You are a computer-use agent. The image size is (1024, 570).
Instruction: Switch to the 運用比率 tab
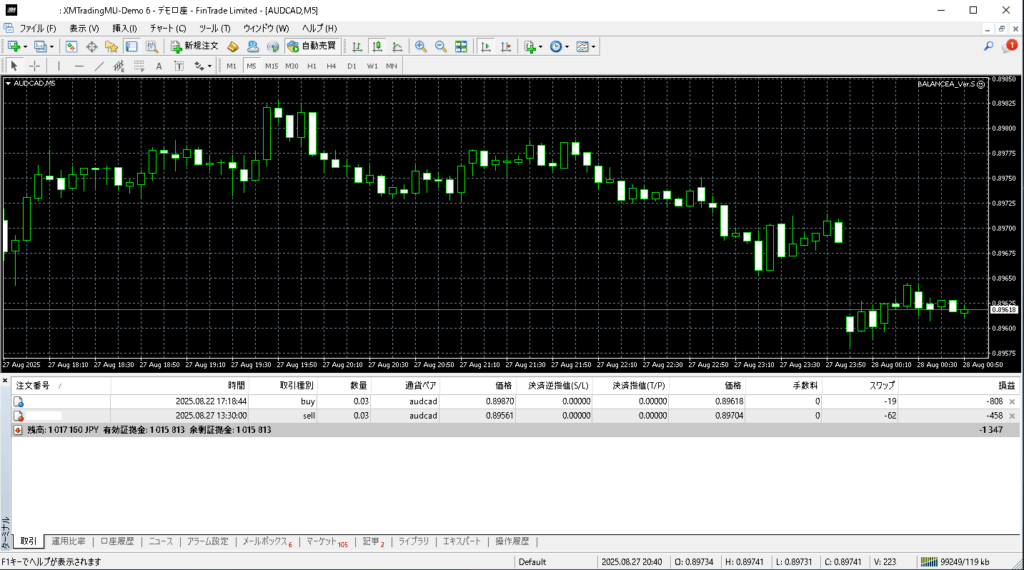click(68, 541)
